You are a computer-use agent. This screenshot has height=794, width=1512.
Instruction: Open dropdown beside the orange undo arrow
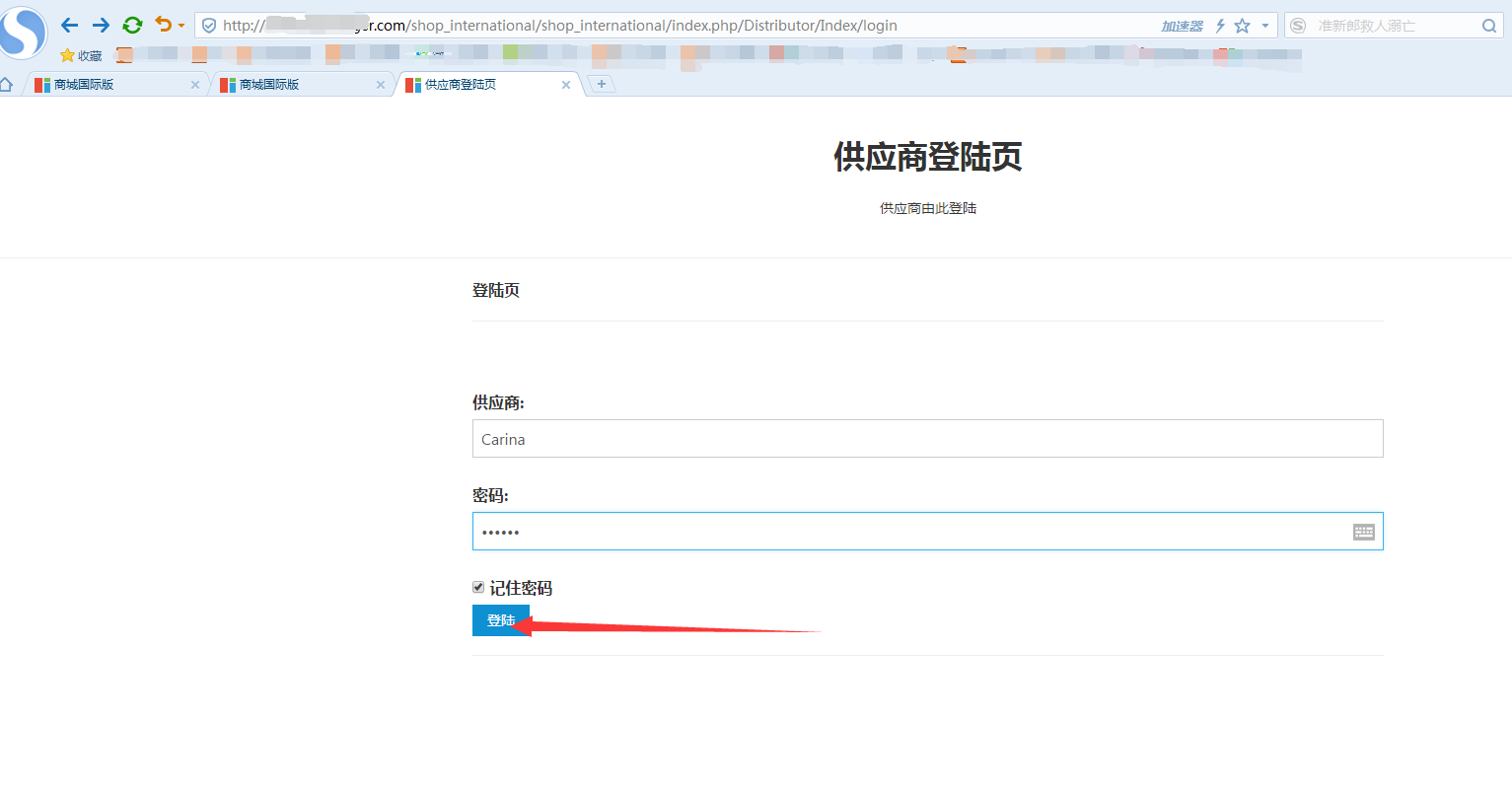click(181, 26)
